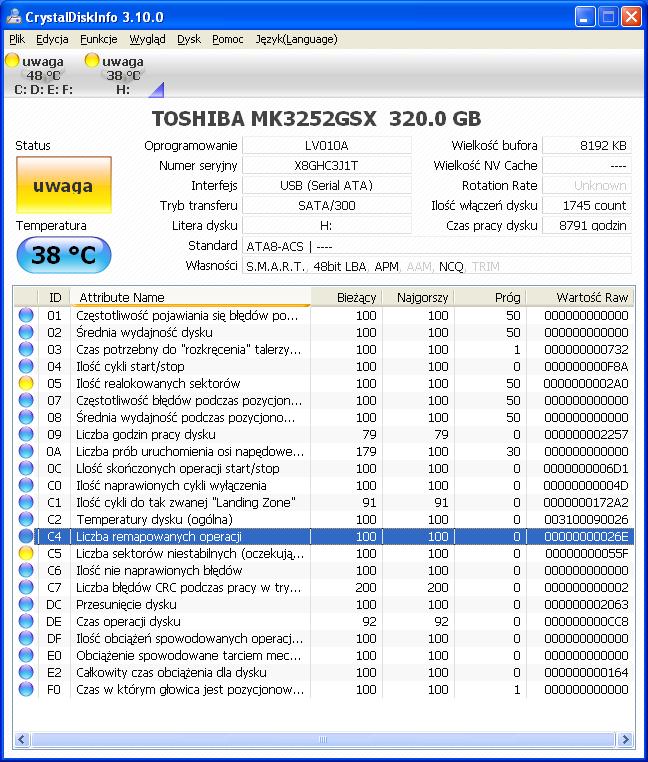Click the status orb of selected attribute C4

(x=26, y=537)
